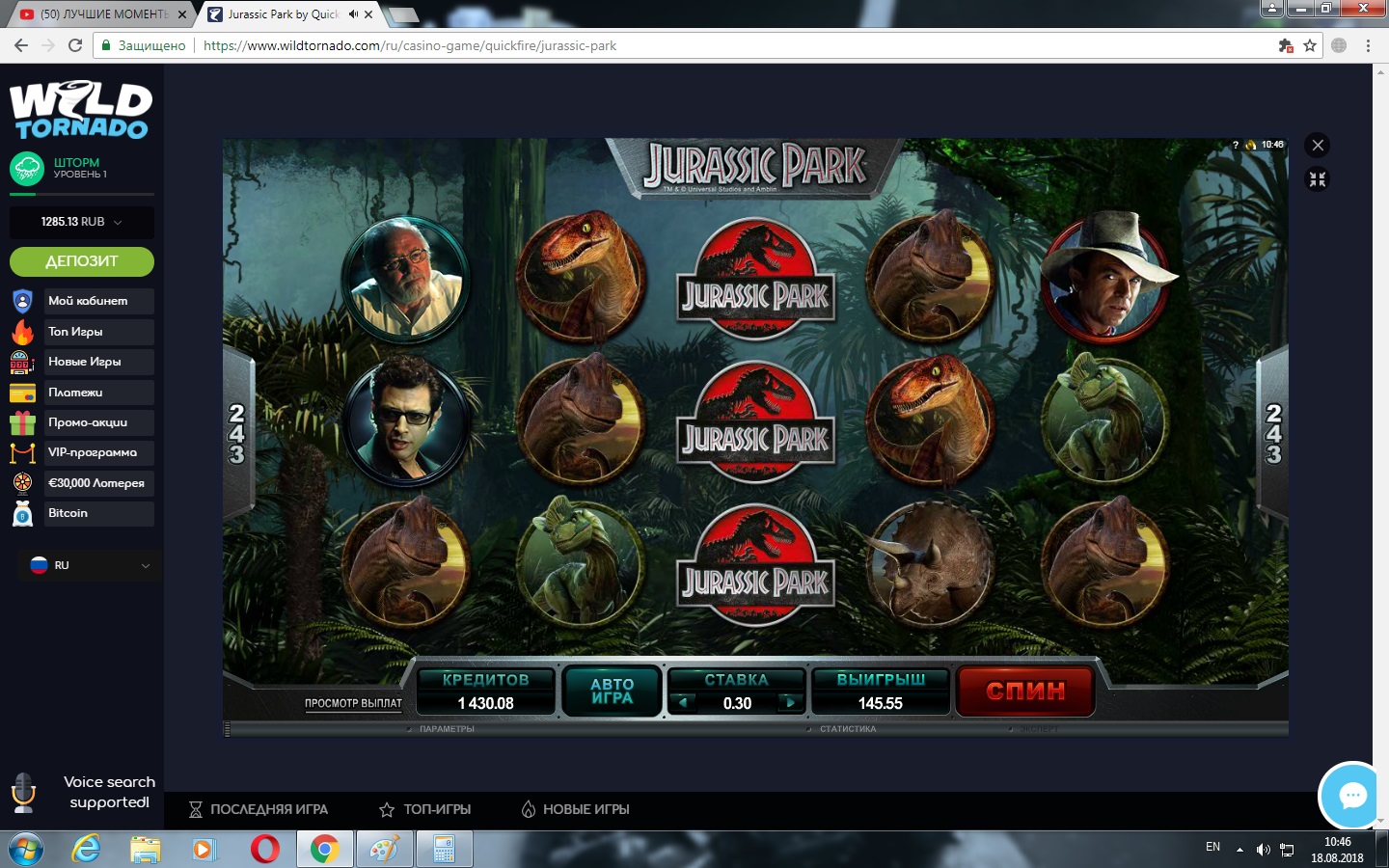This screenshot has height=868, width=1389.
Task: Decrease the bet with left arrow
Action: 683,702
